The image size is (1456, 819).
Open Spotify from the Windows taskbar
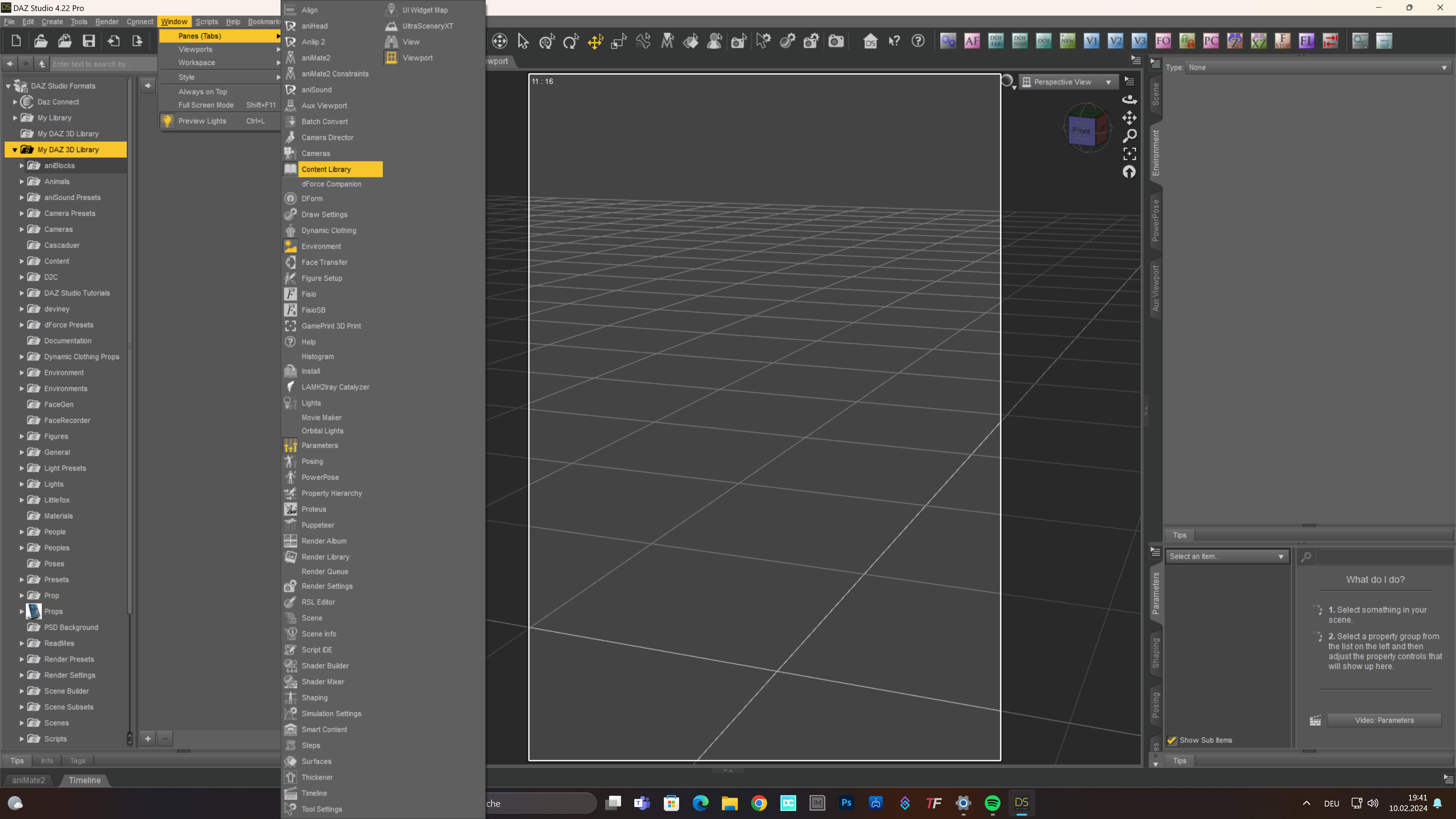pyautogui.click(x=992, y=803)
